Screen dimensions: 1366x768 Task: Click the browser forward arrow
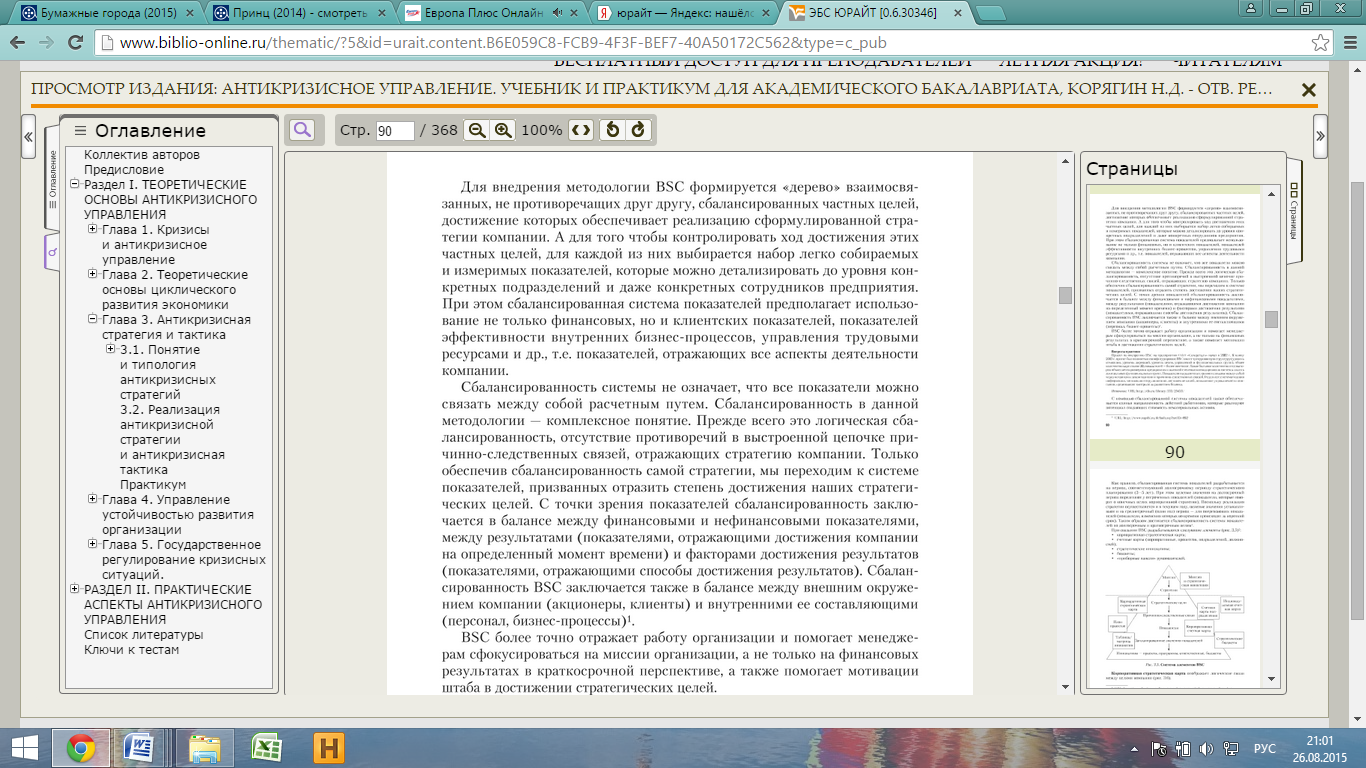(x=47, y=43)
